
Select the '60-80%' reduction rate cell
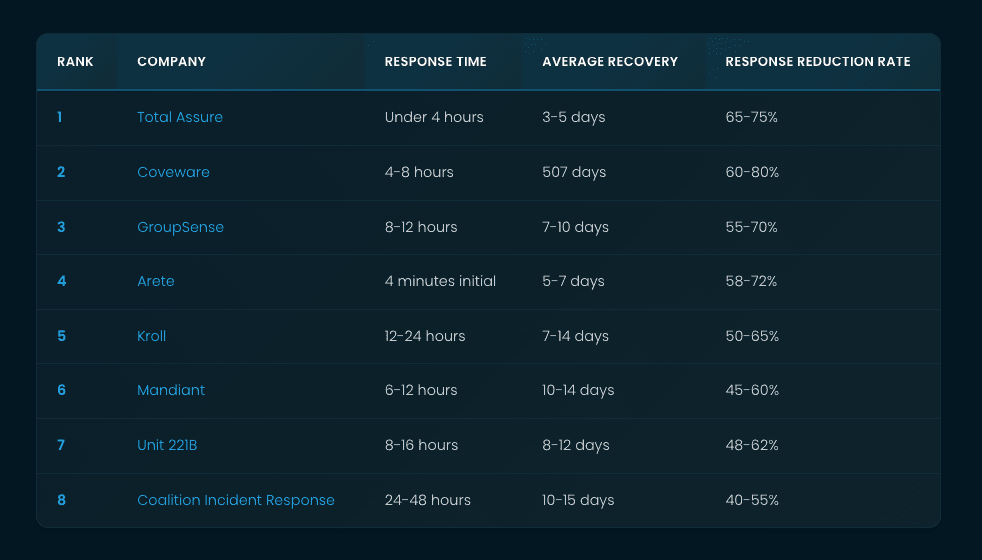coord(752,172)
